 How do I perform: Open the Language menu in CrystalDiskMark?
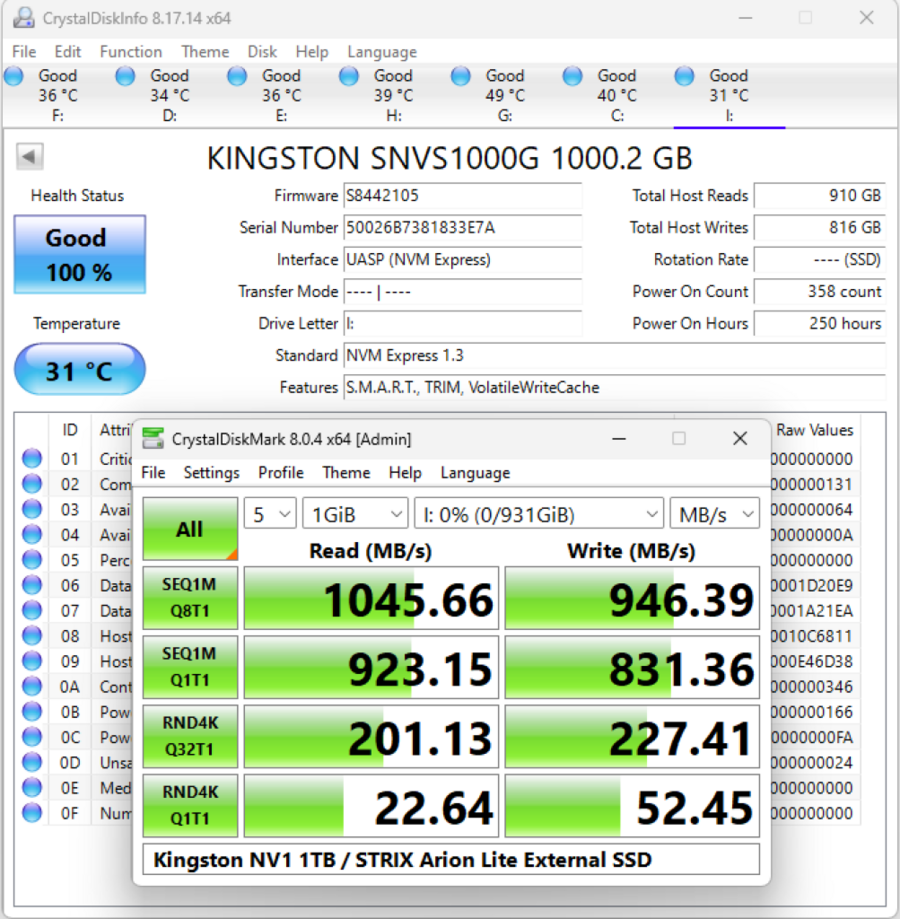(475, 472)
